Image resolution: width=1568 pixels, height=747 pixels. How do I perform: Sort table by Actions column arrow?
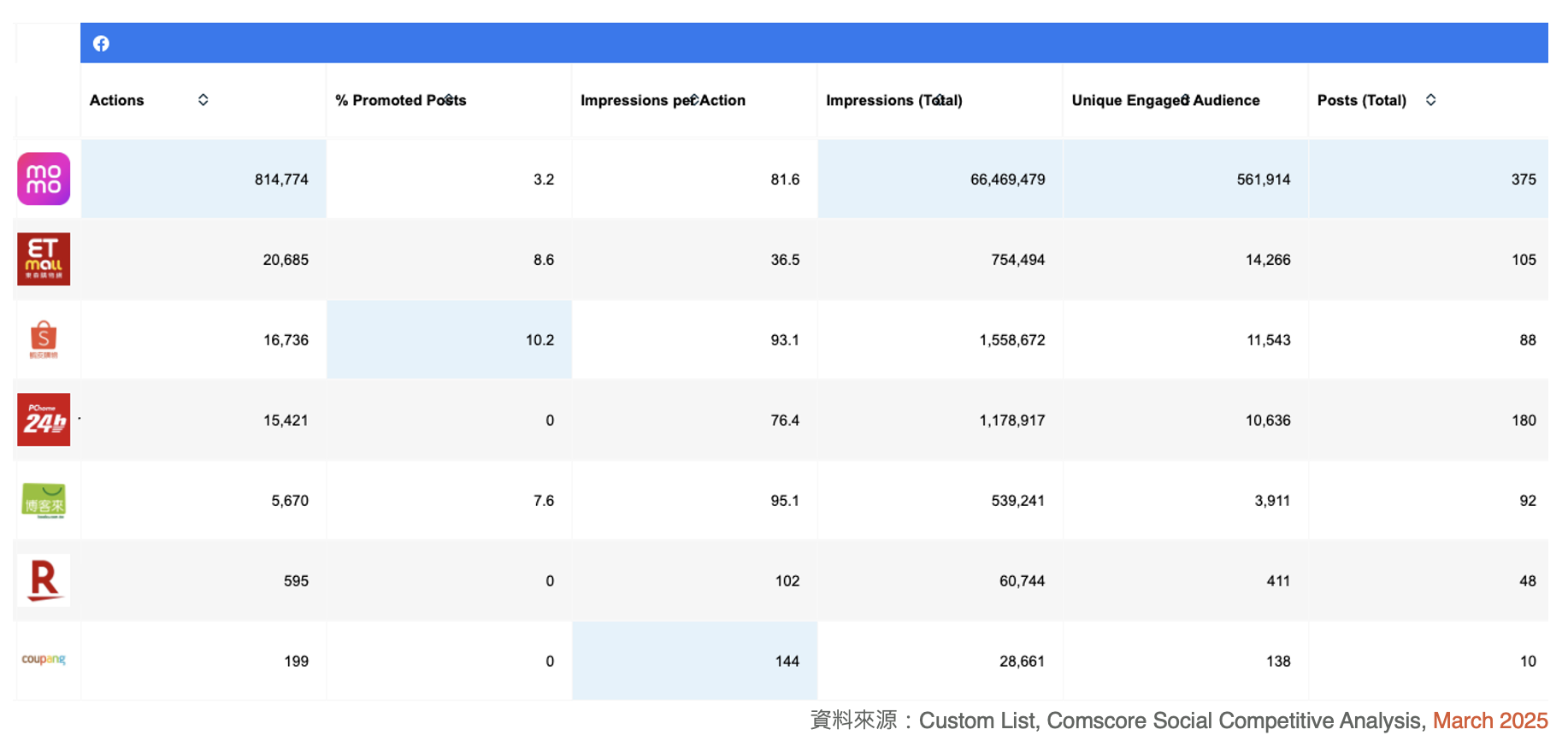(203, 100)
